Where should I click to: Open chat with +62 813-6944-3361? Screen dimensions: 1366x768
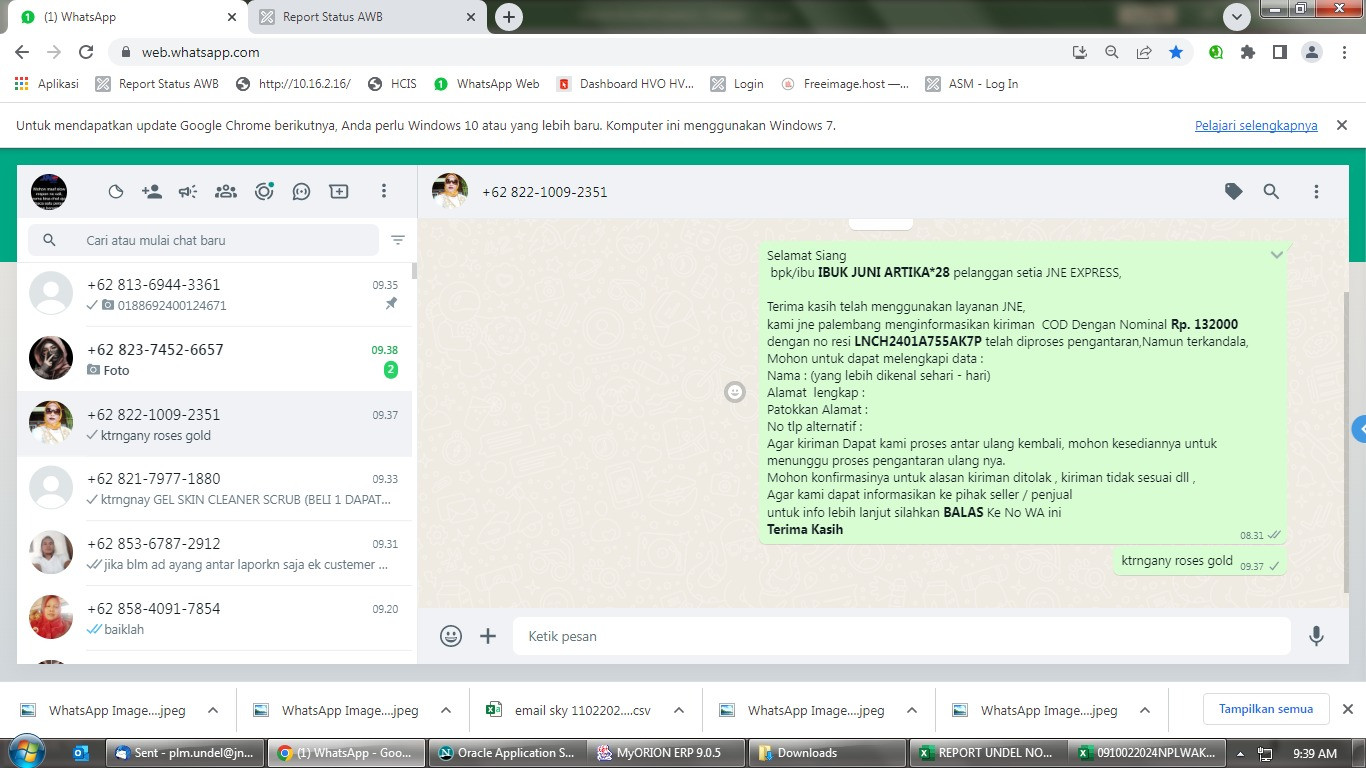tap(215, 294)
